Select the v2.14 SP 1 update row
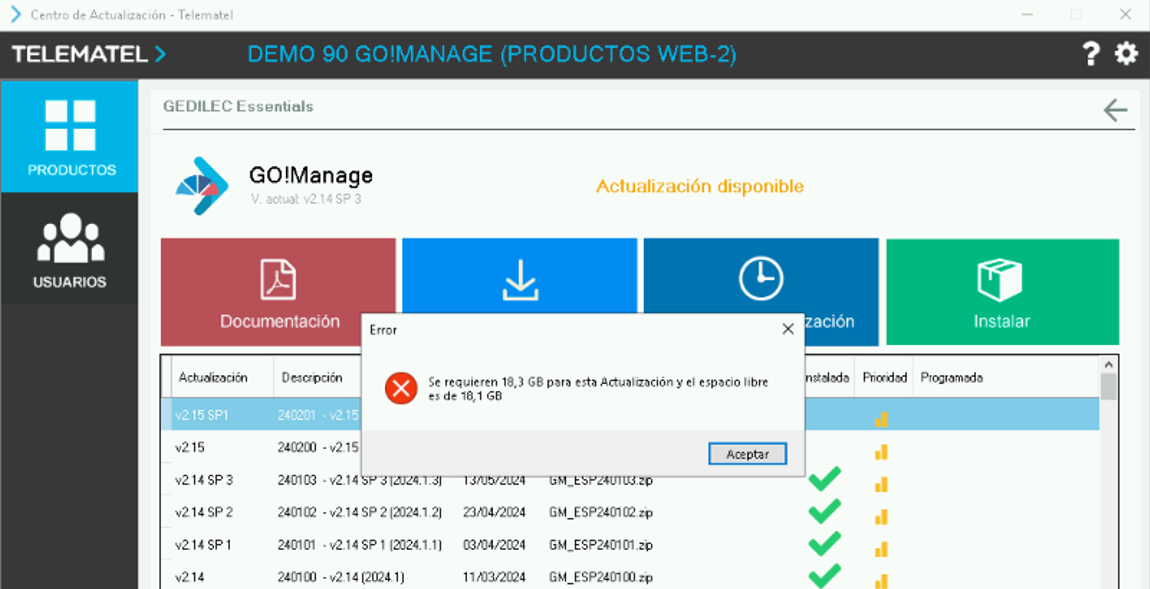1150x589 pixels. (x=630, y=545)
